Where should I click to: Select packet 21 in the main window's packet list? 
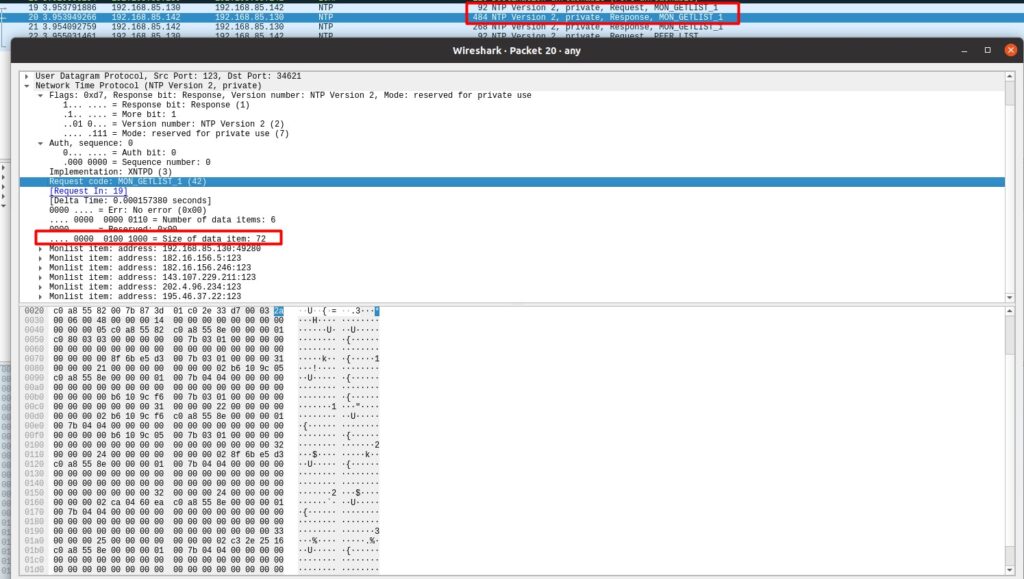tap(512, 27)
